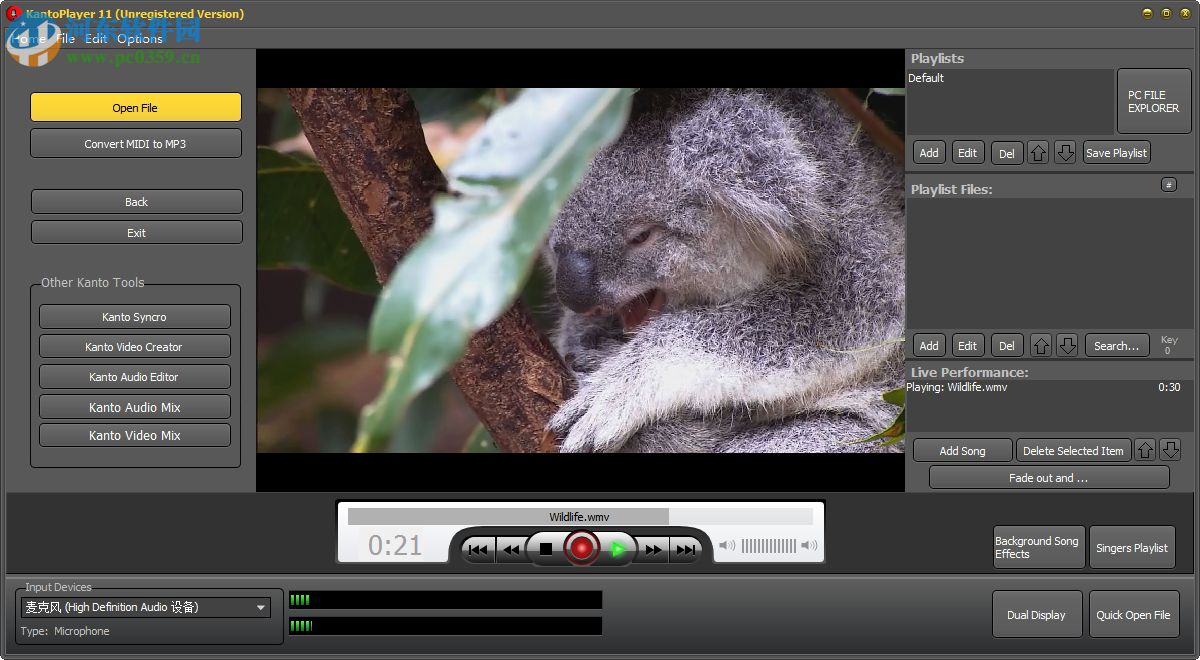Image resolution: width=1200 pixels, height=660 pixels.
Task: Skip to next track with the next icon
Action: [688, 548]
